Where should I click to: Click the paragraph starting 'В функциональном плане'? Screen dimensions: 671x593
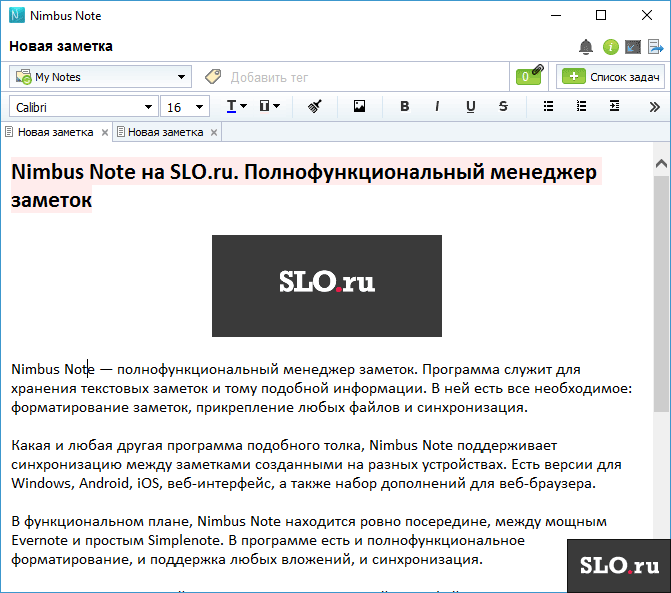309,540
